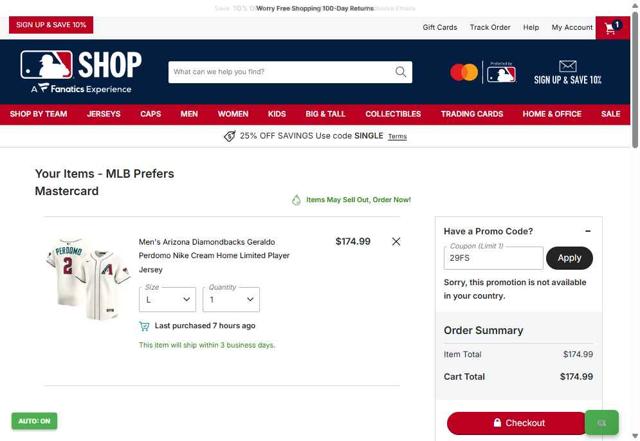Open the shopping cart icon

click(612, 28)
